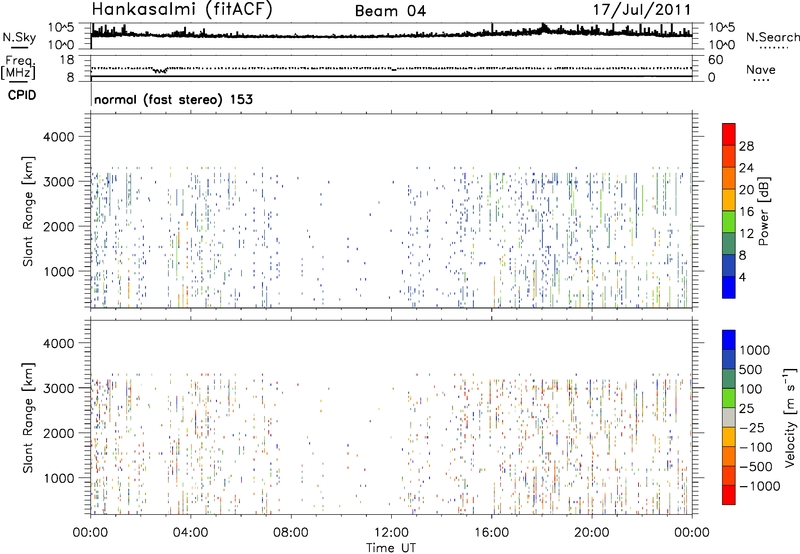Click the noise peak near 18:00 UT
This screenshot has width=800, height=554.
[x=544, y=27]
